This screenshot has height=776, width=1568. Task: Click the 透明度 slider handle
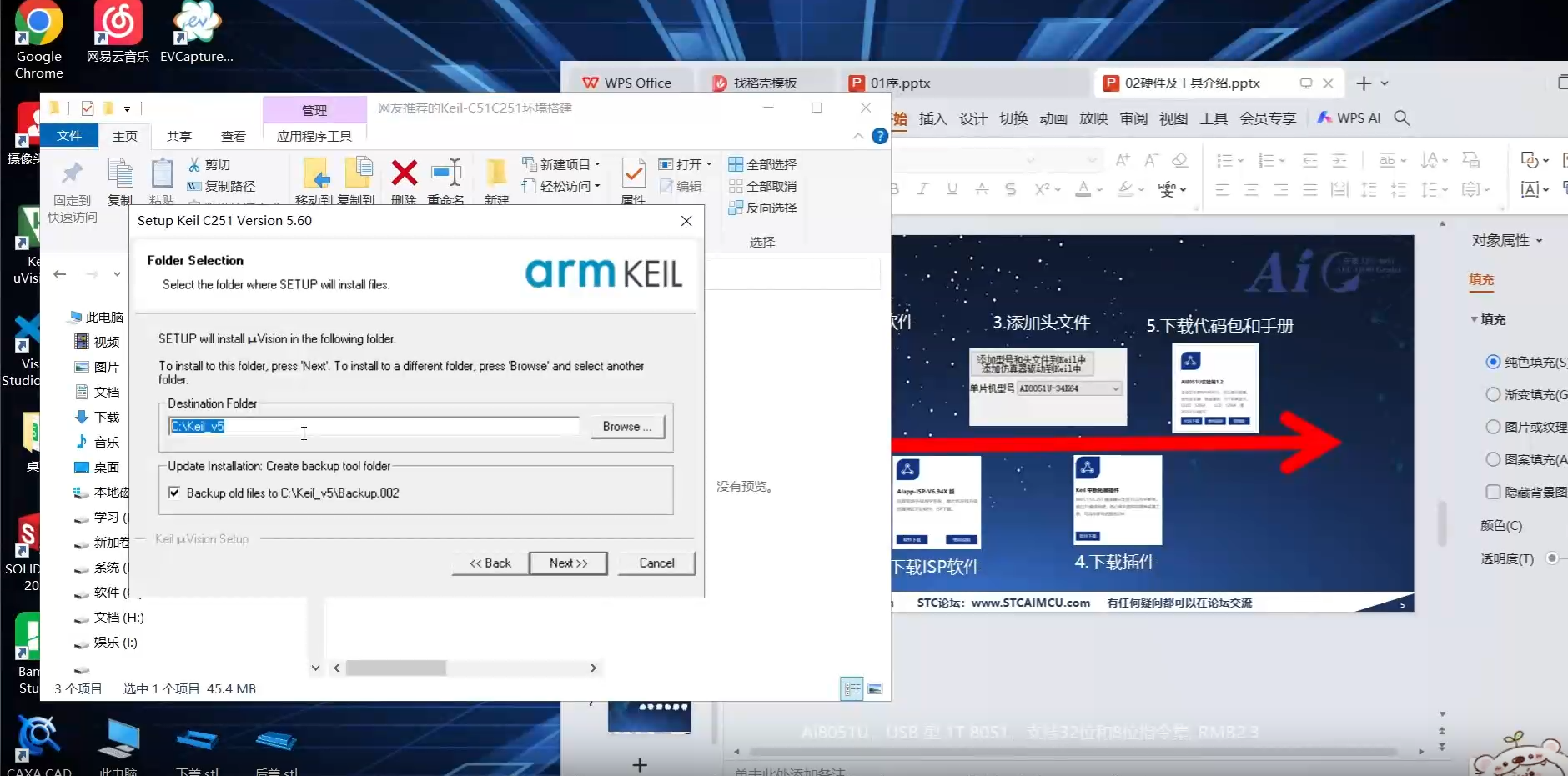pos(1552,558)
